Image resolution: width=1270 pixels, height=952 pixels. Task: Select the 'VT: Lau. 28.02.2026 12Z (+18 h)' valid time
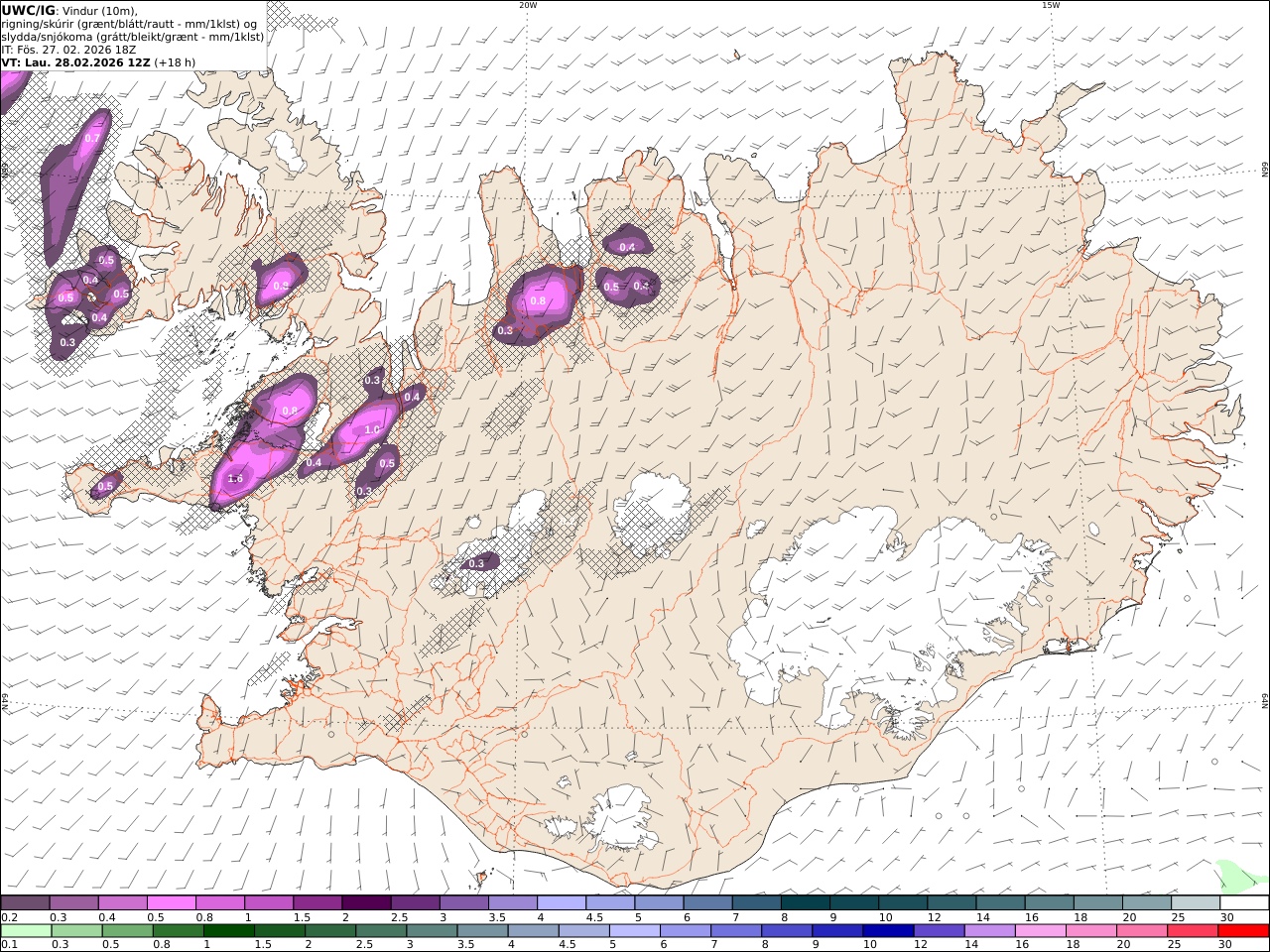[x=98, y=62]
